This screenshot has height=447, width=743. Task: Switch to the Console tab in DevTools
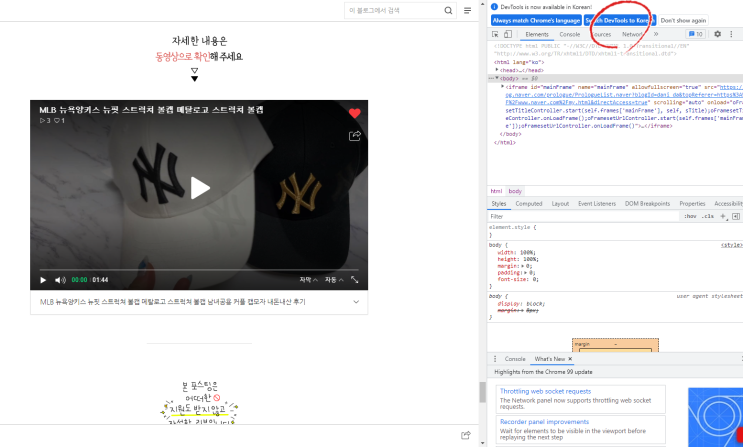click(570, 34)
